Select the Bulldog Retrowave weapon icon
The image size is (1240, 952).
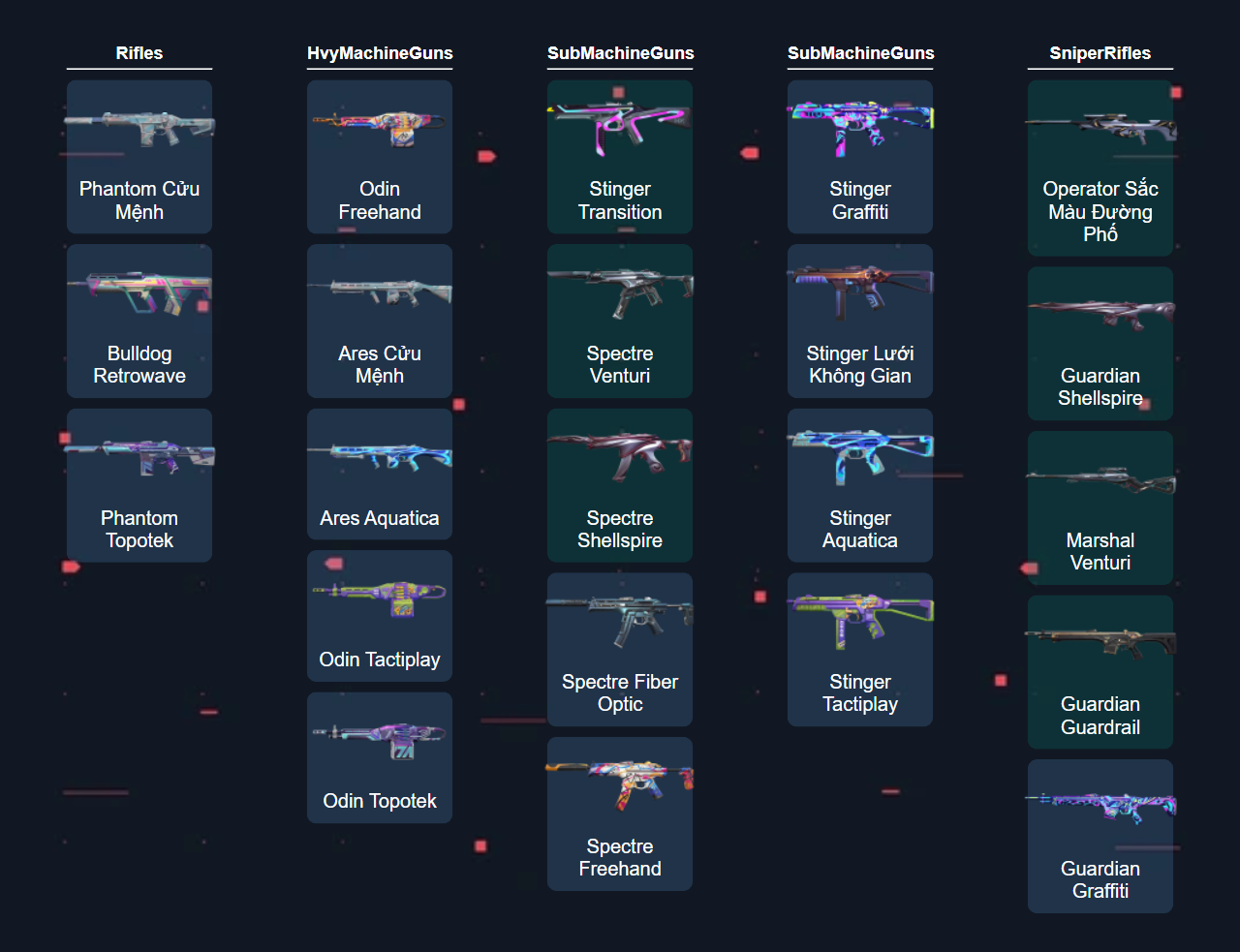click(139, 292)
